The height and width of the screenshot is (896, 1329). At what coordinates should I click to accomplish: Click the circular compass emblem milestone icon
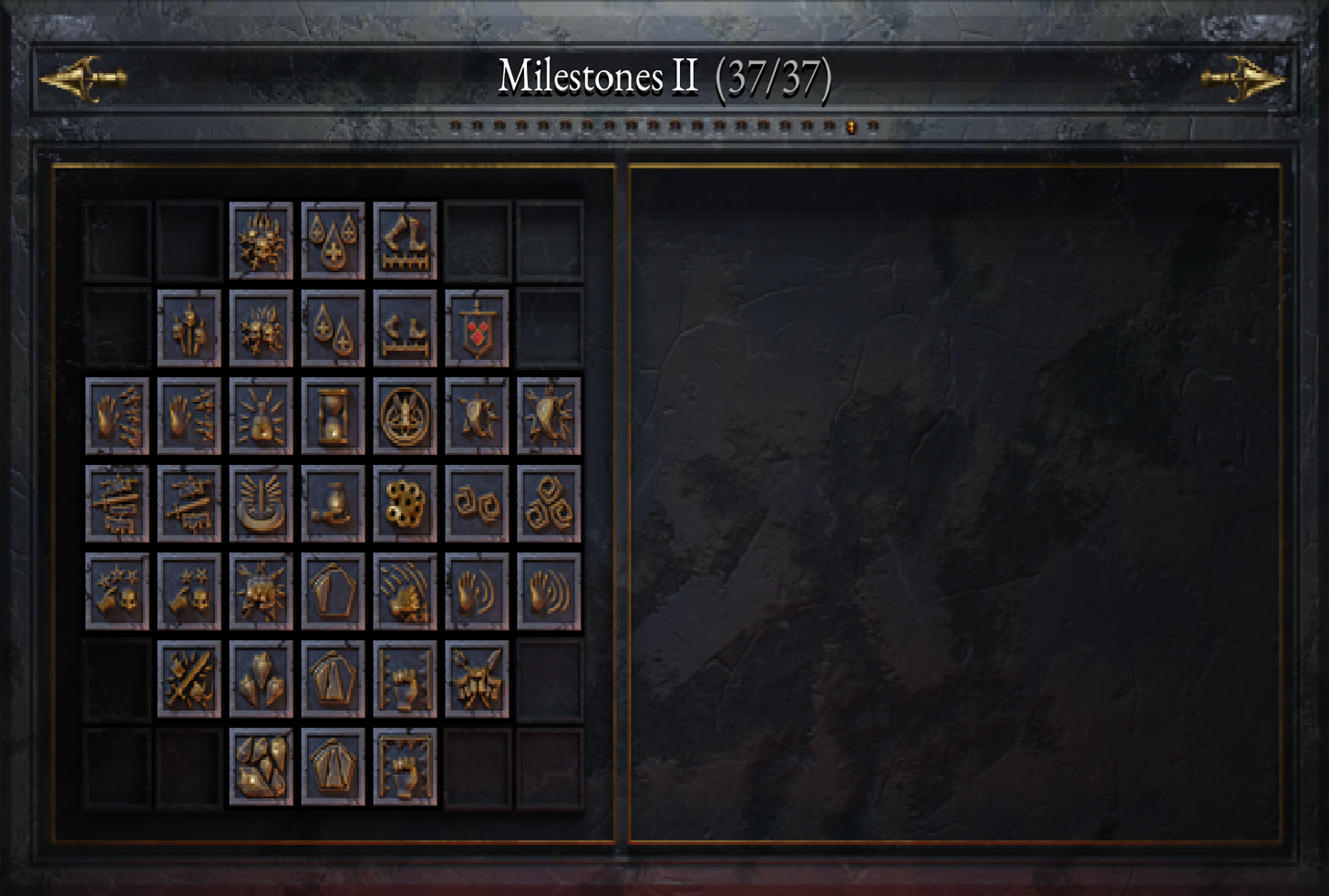(x=405, y=417)
